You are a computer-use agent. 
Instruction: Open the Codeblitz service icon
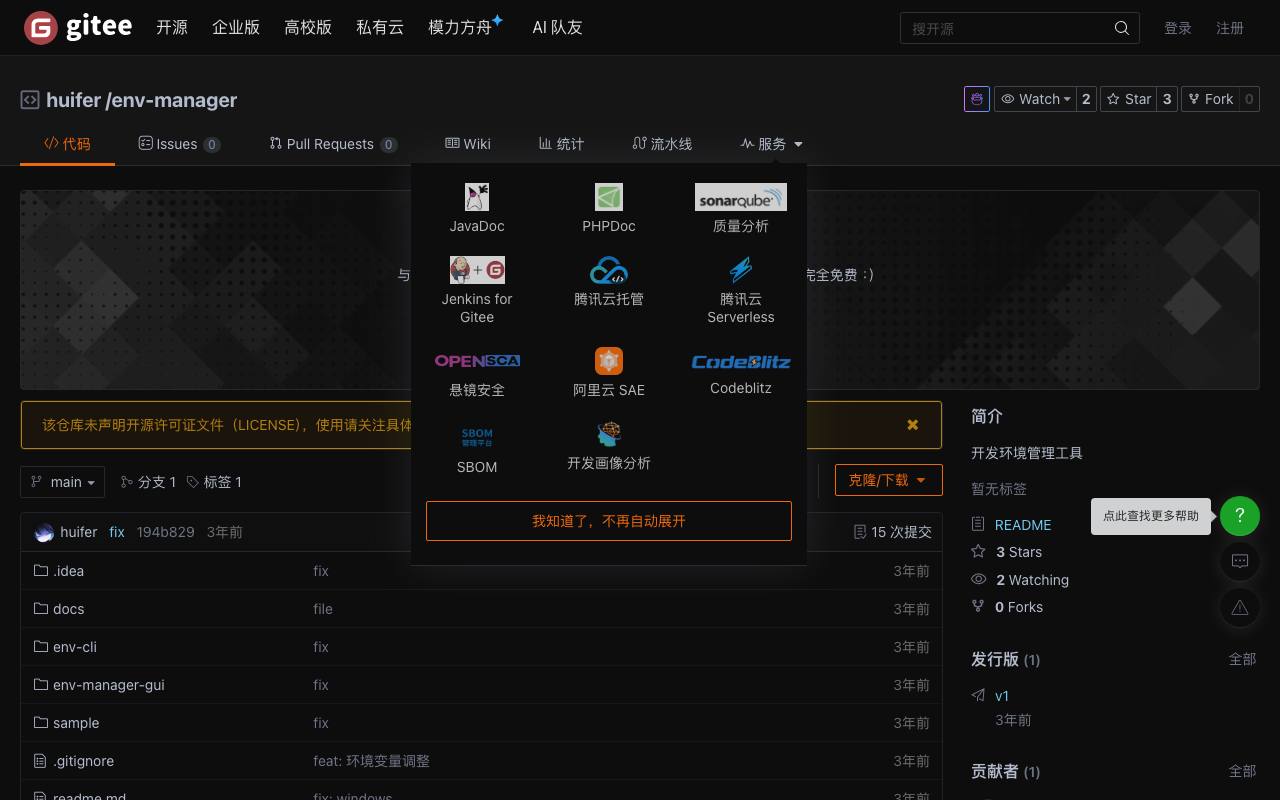coord(741,362)
